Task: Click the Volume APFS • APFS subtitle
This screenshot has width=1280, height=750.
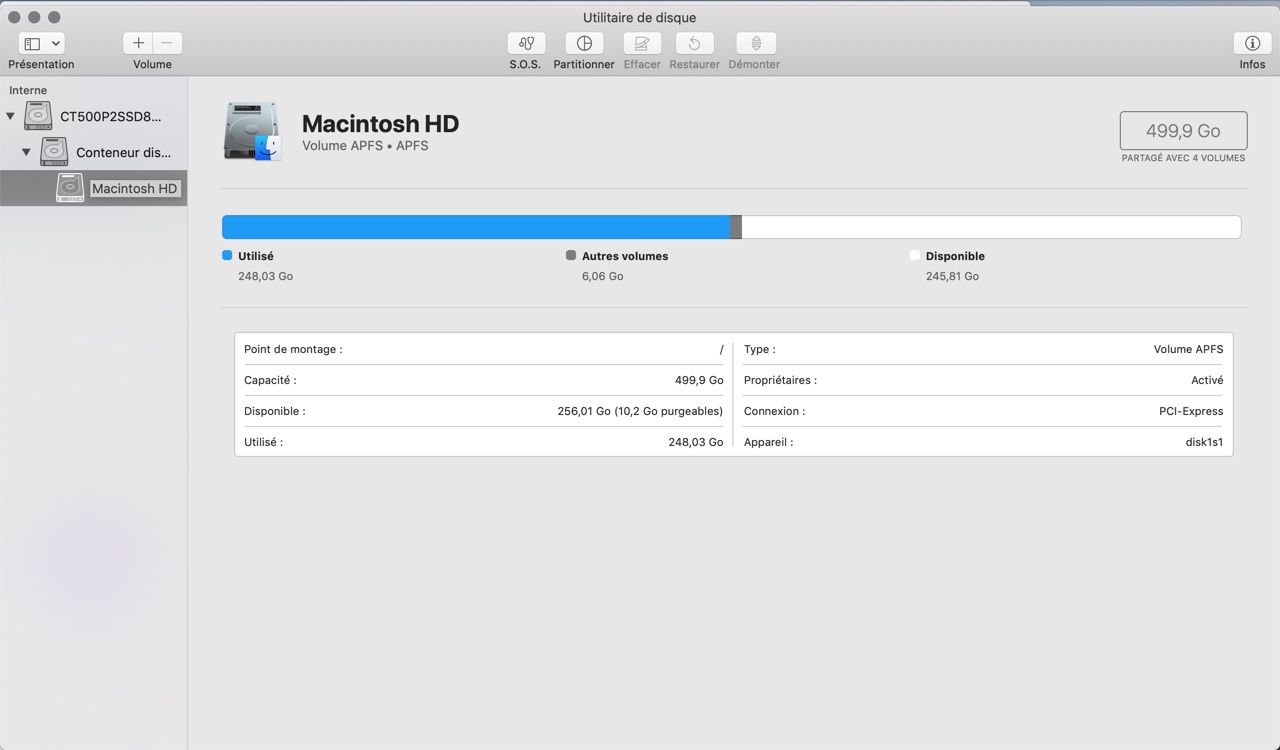Action: [x=365, y=146]
